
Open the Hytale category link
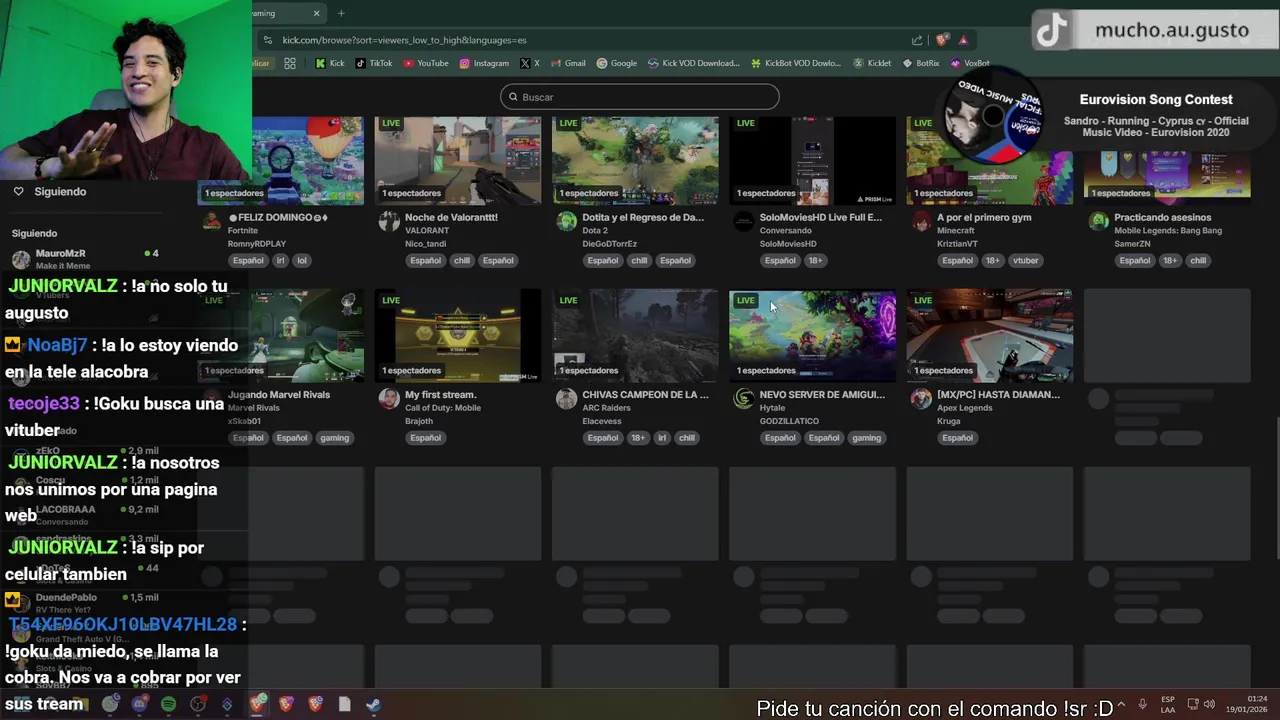point(772,408)
